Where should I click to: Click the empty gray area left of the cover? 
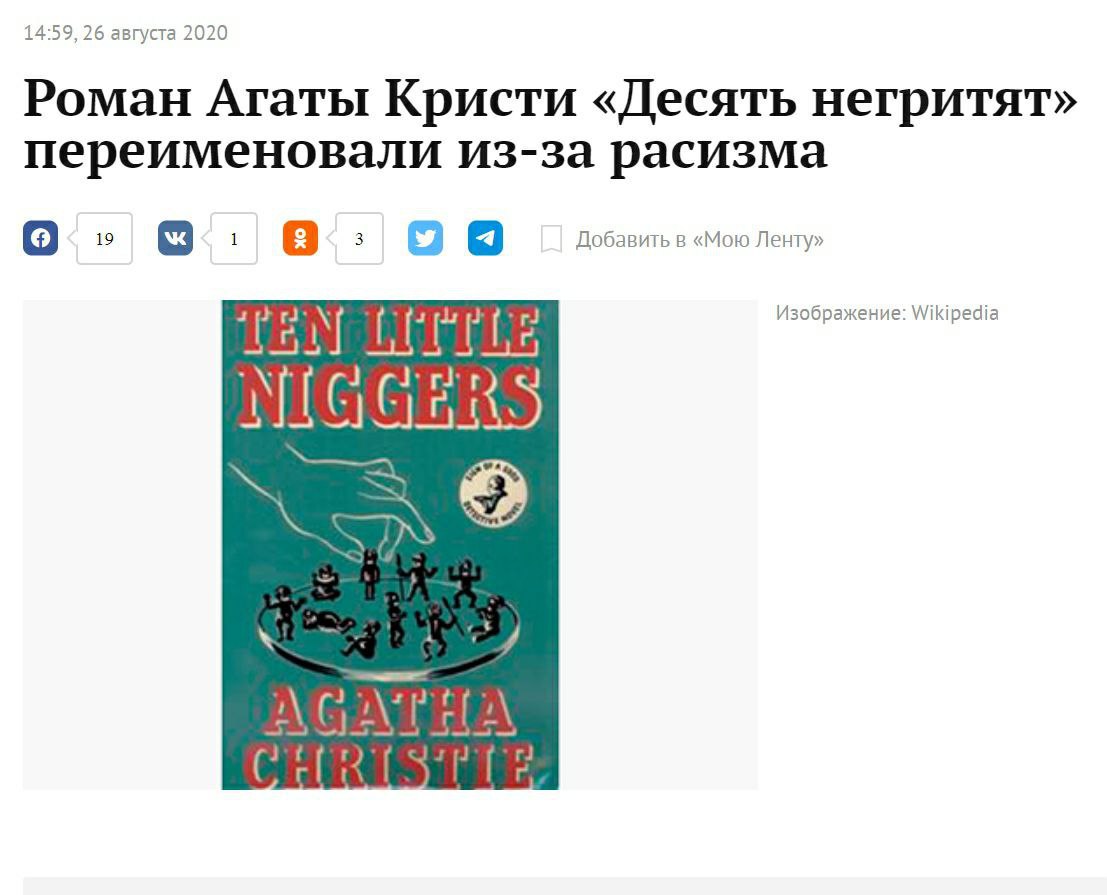tap(122, 544)
